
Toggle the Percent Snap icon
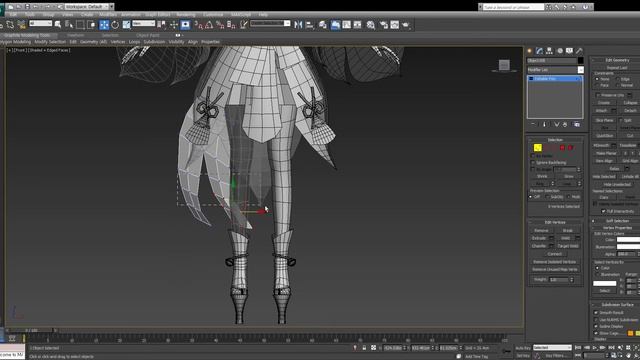pyautogui.click(x=220, y=25)
